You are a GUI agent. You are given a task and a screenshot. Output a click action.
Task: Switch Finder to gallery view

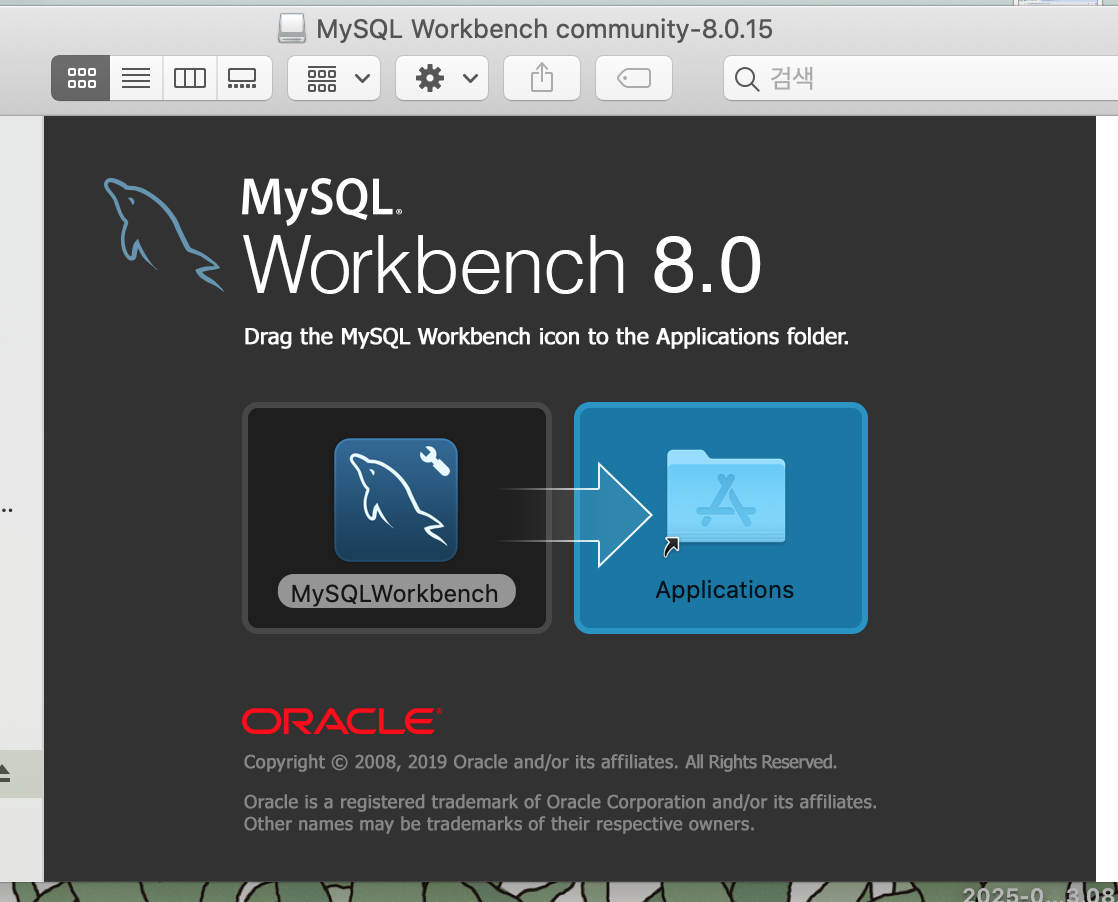point(243,78)
